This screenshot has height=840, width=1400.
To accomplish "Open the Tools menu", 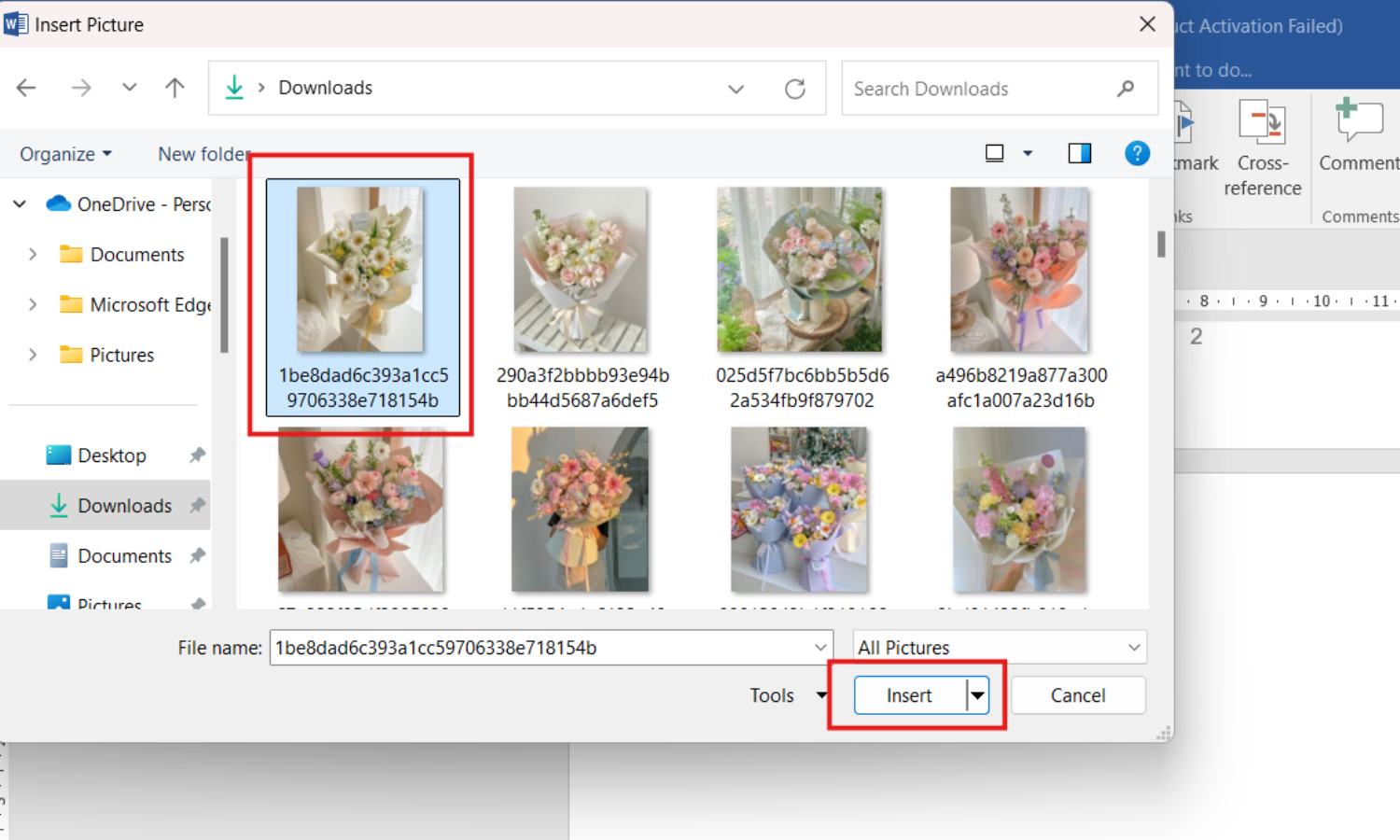I will (789, 695).
